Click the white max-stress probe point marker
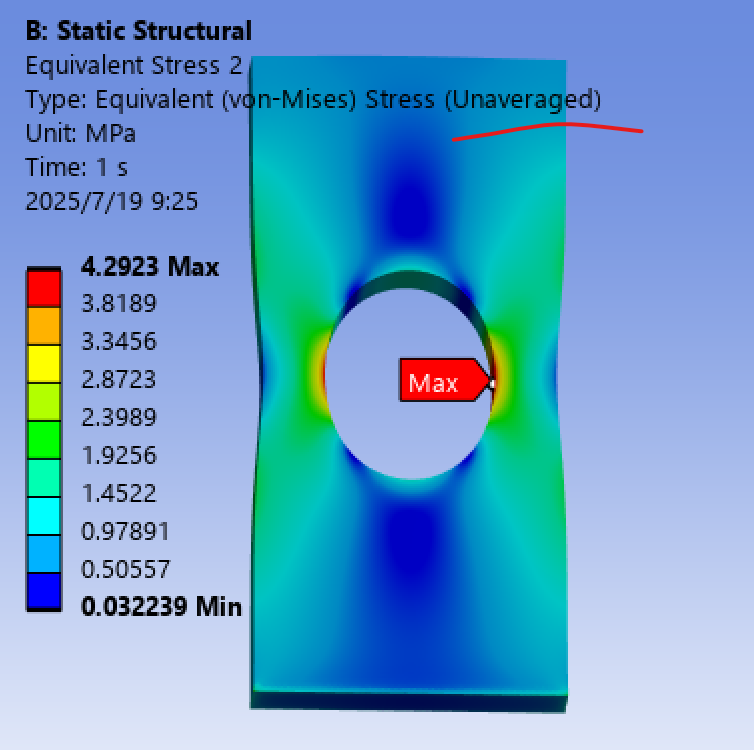Viewport: 754px width, 750px height. [x=492, y=384]
